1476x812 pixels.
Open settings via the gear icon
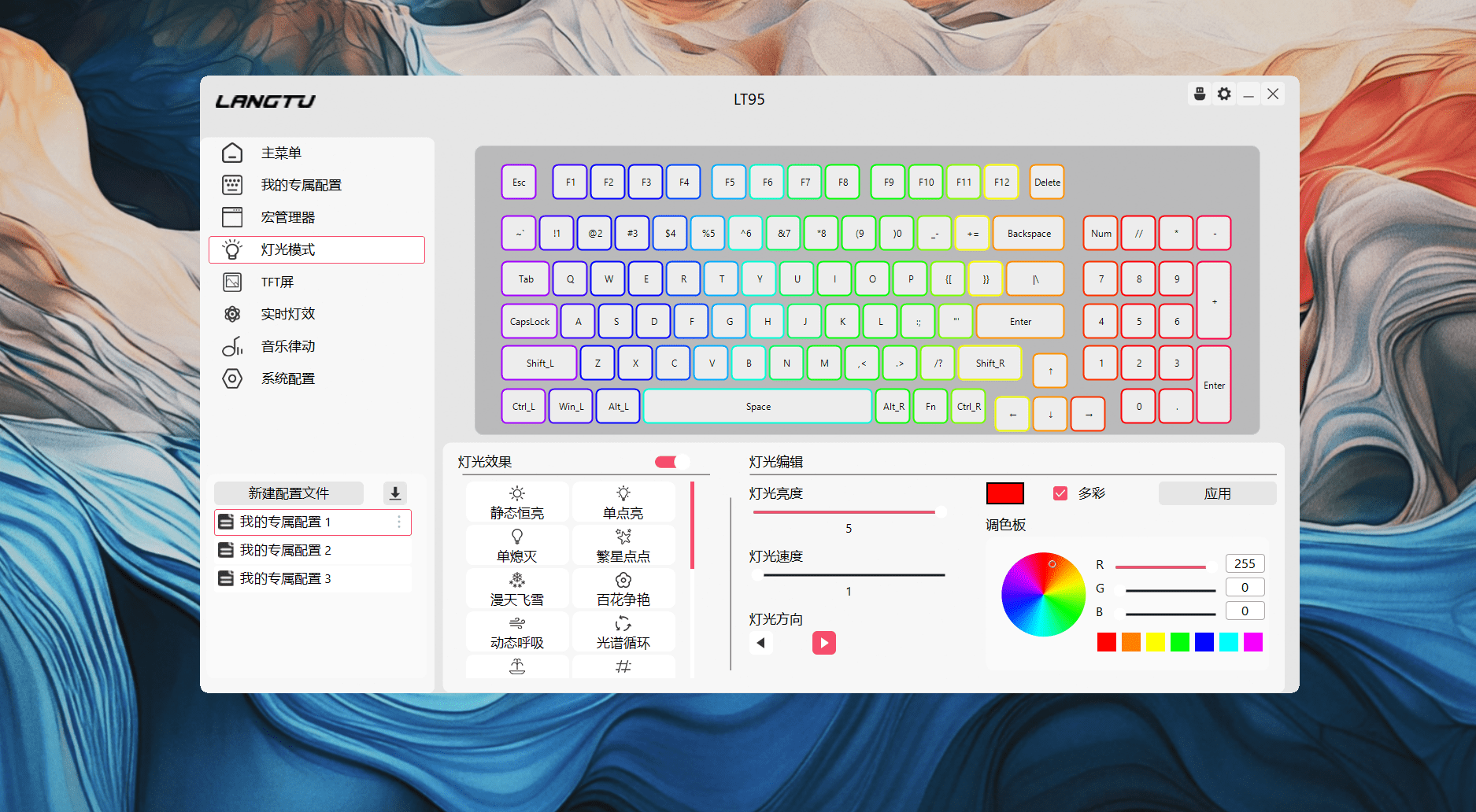coord(1224,94)
